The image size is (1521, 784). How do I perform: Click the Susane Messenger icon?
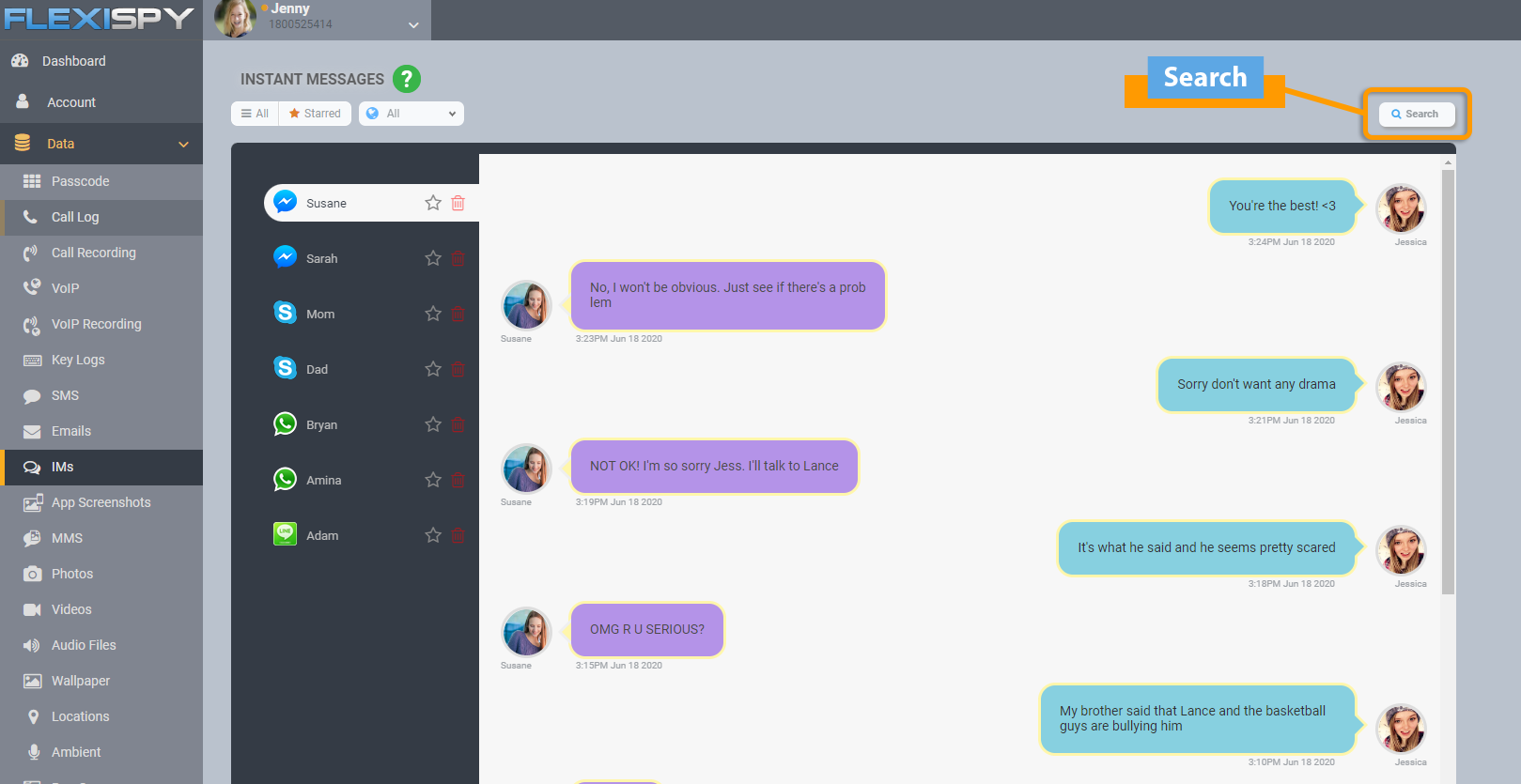tap(286, 202)
